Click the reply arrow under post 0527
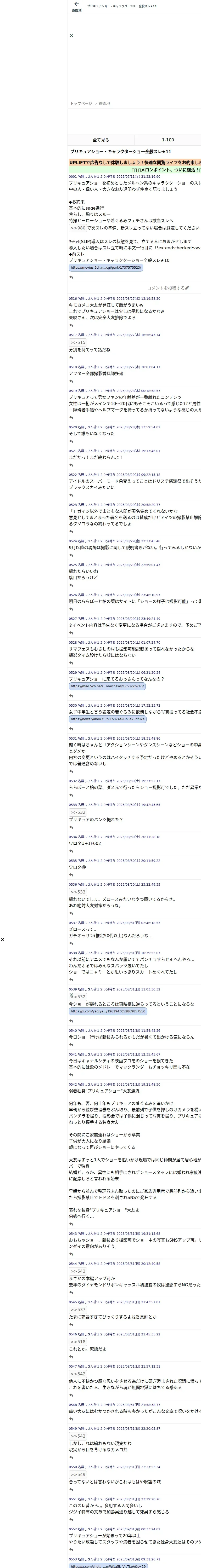The image size is (201, 1568). 71,633
